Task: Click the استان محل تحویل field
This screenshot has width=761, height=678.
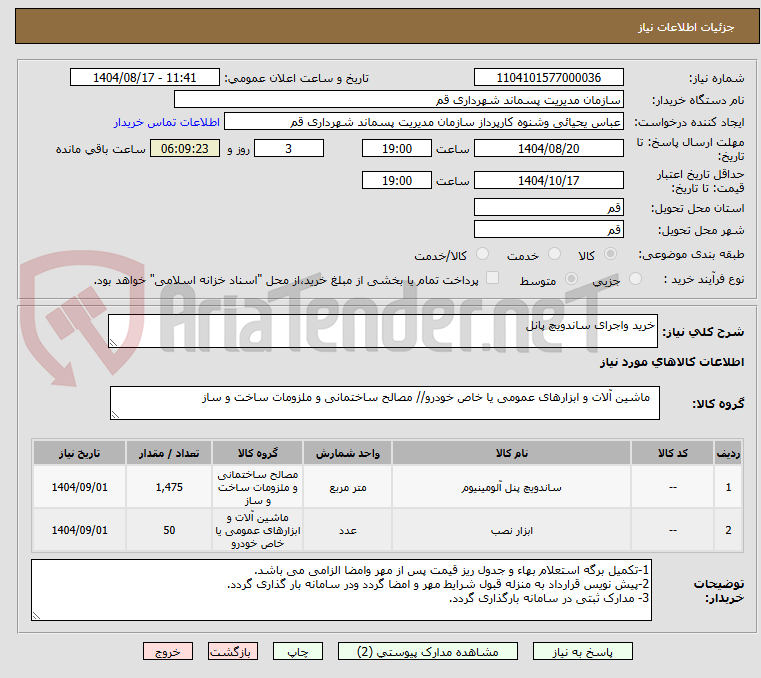Action: 548,207
